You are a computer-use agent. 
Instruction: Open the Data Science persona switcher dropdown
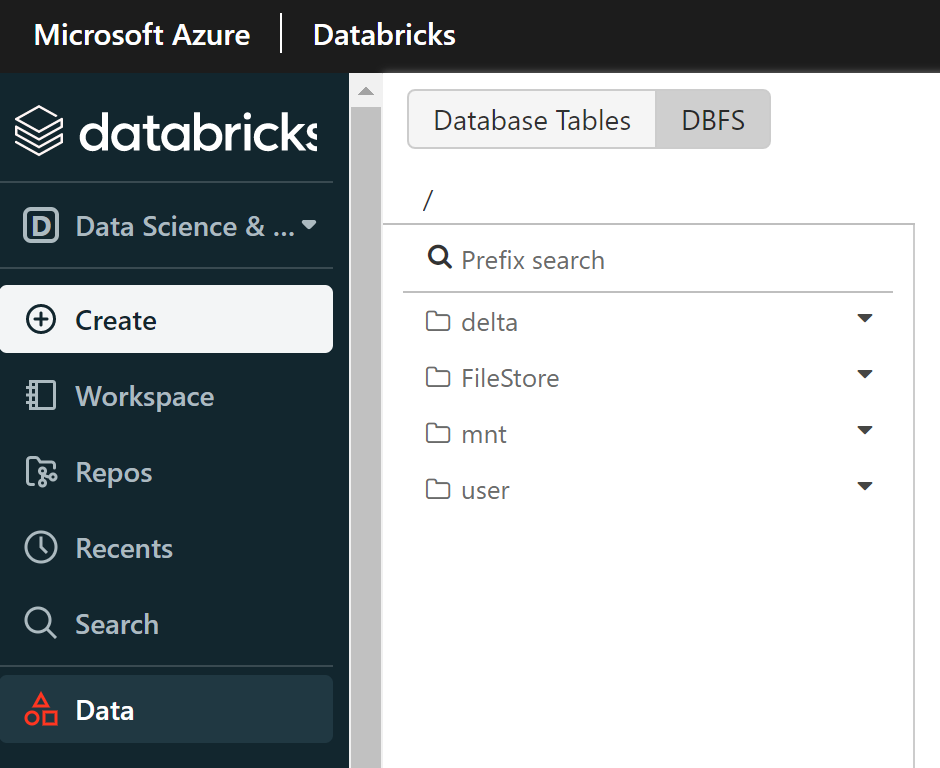tap(309, 225)
